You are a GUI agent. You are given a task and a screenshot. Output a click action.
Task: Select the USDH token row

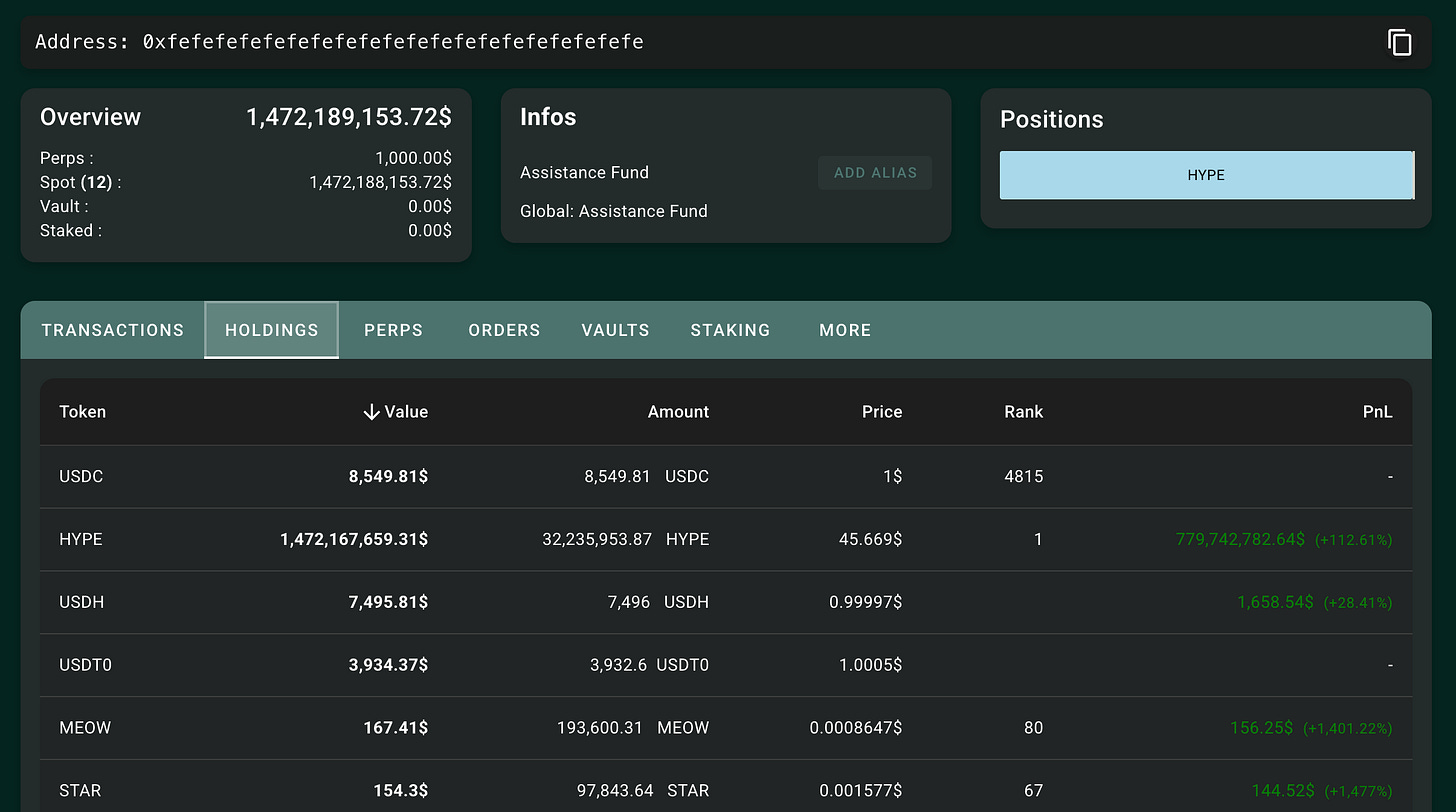point(726,603)
